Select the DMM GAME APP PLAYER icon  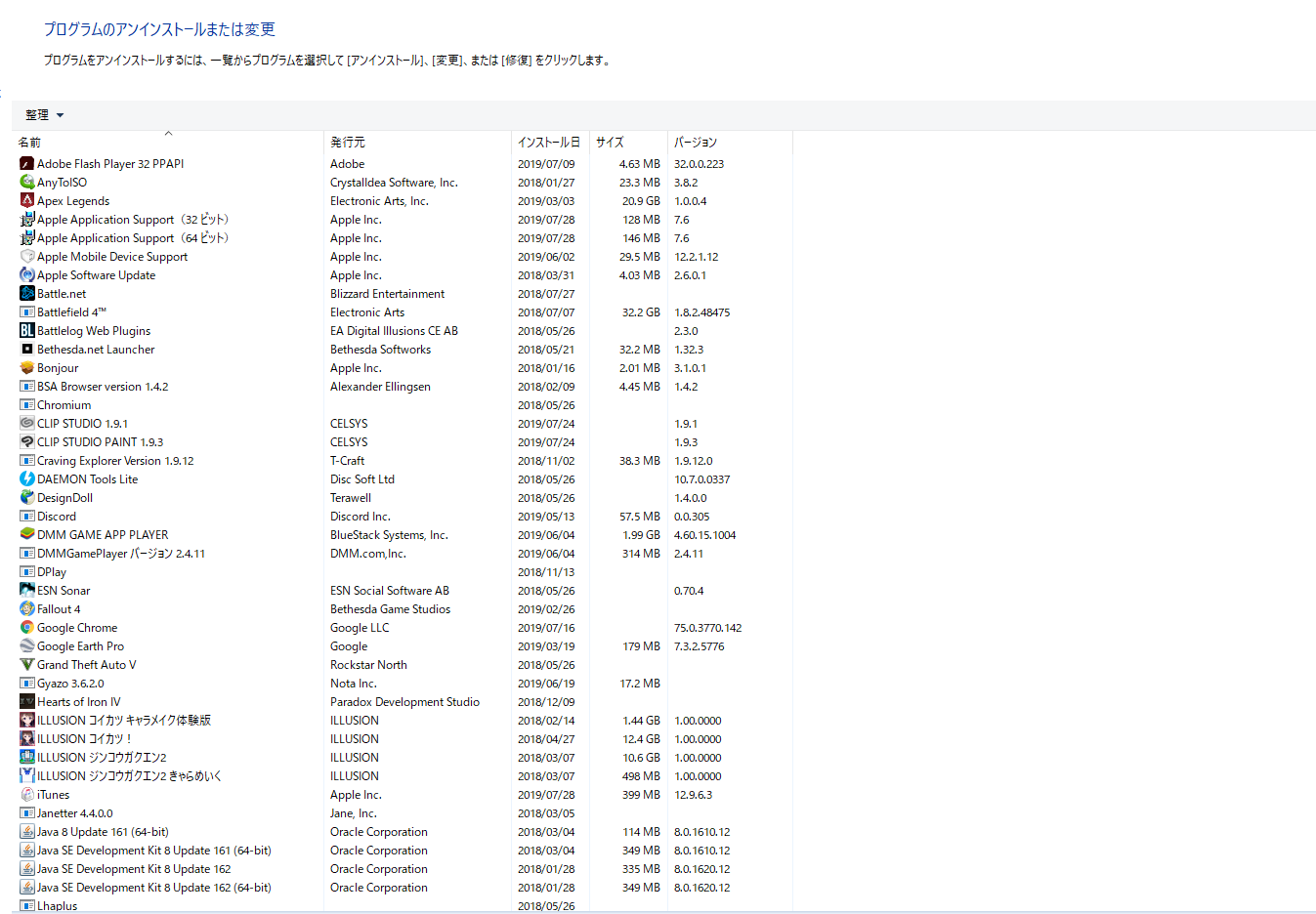pos(27,535)
